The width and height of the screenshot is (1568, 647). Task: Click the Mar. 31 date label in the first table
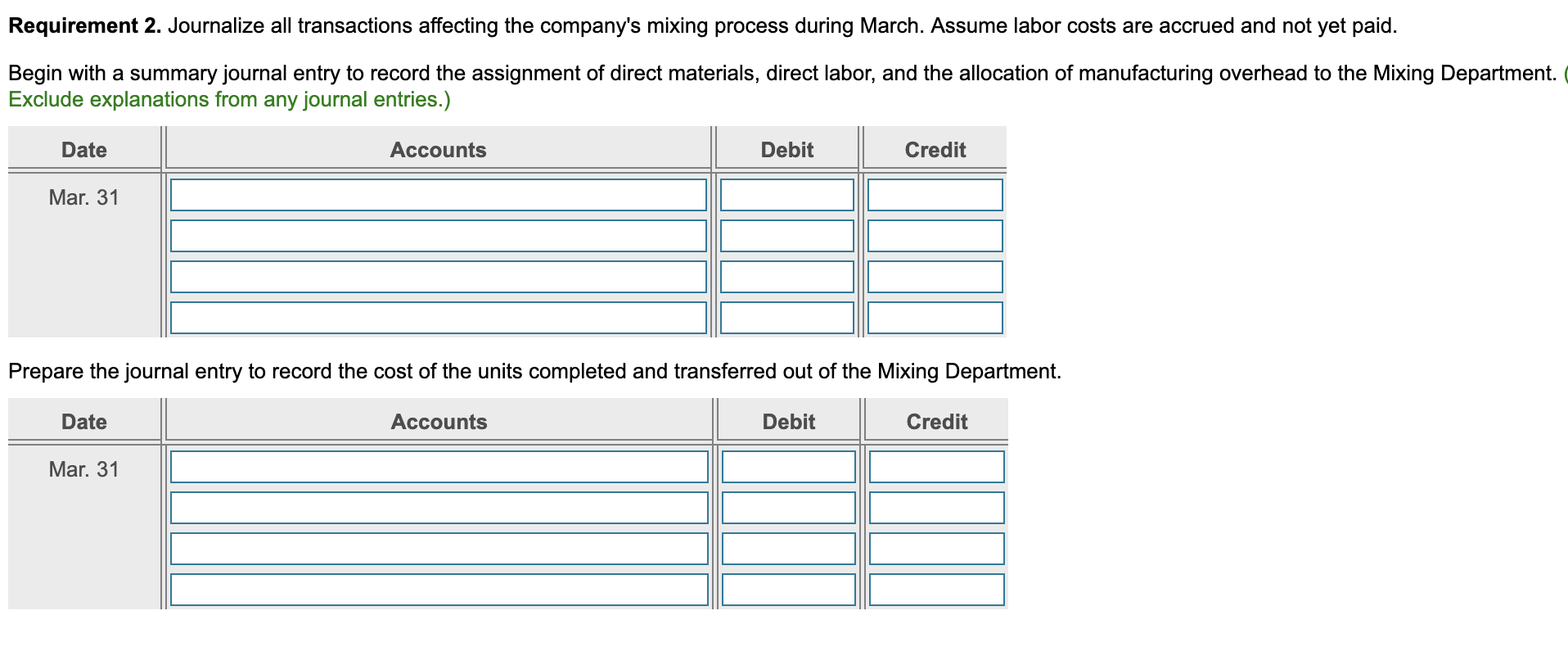tap(83, 197)
